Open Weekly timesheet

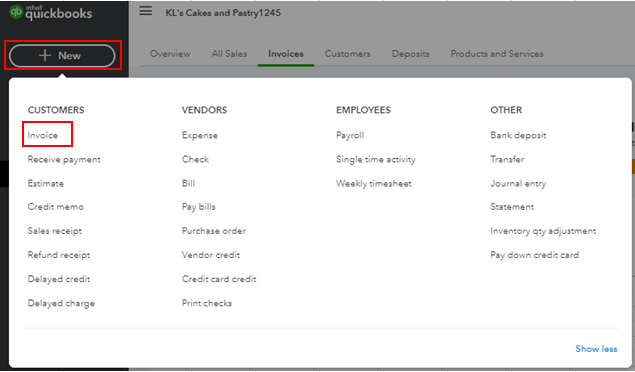[x=374, y=183]
